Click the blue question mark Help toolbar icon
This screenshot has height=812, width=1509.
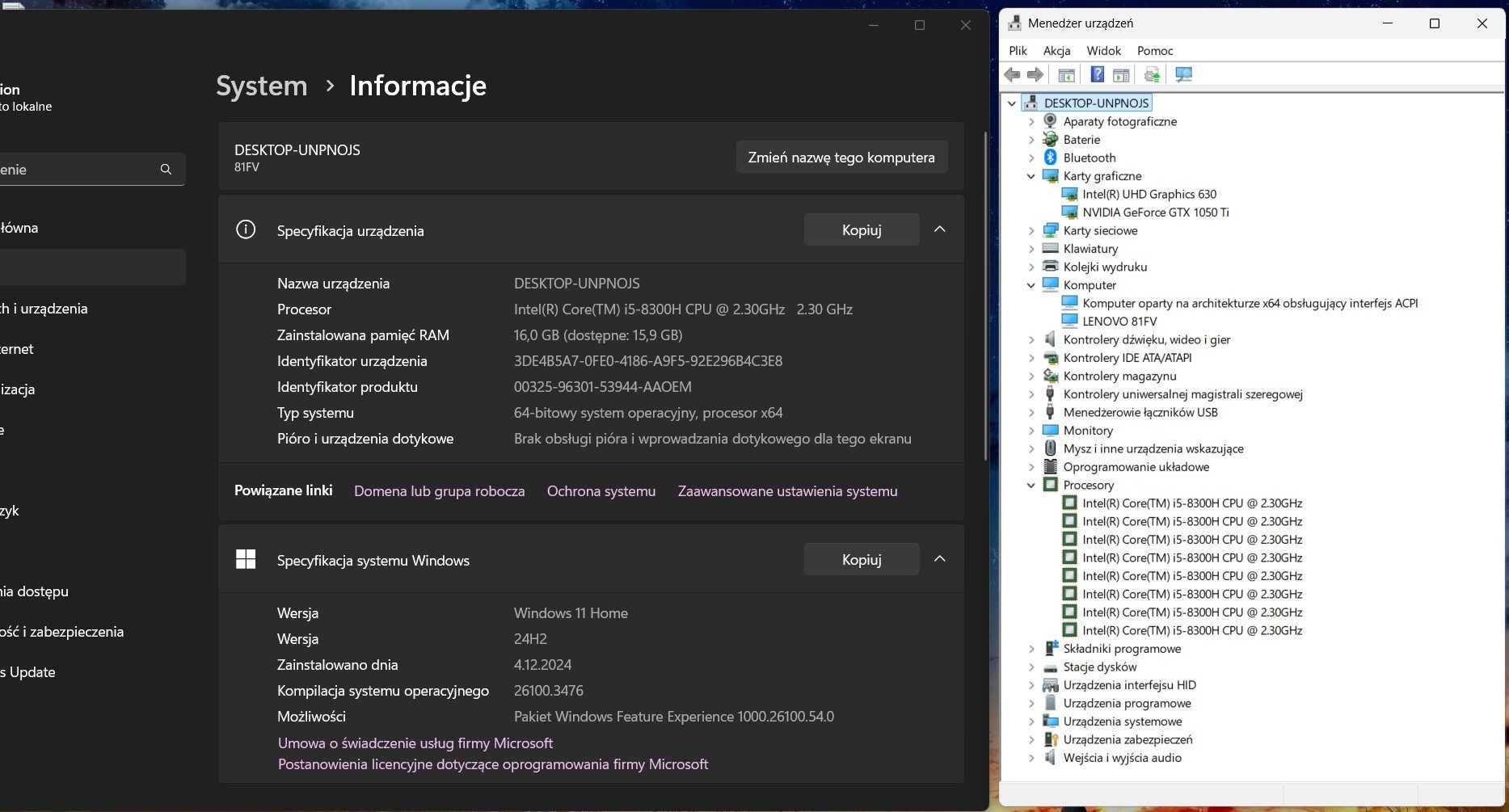(x=1097, y=75)
